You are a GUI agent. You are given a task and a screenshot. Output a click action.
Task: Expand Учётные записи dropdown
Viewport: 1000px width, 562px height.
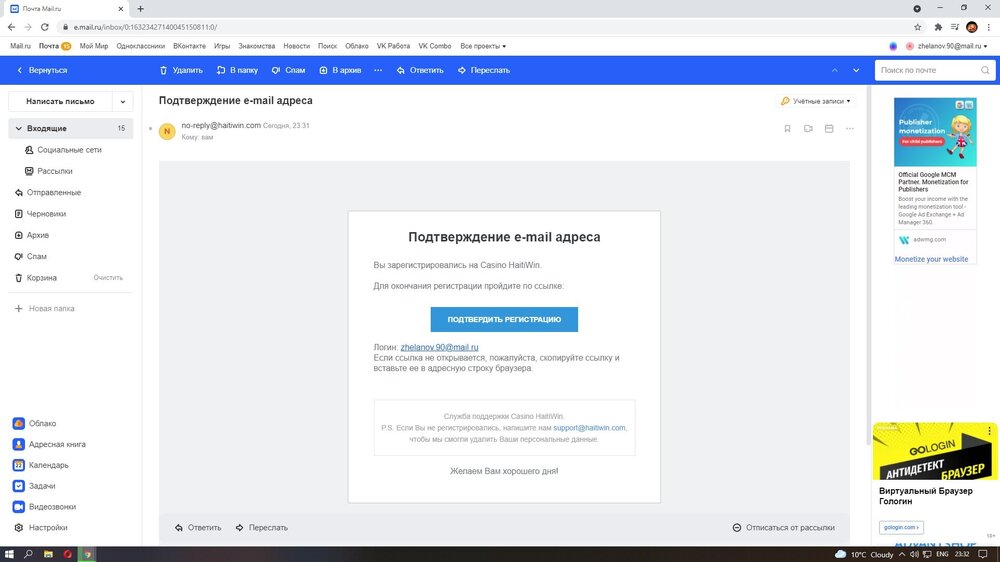click(x=816, y=101)
